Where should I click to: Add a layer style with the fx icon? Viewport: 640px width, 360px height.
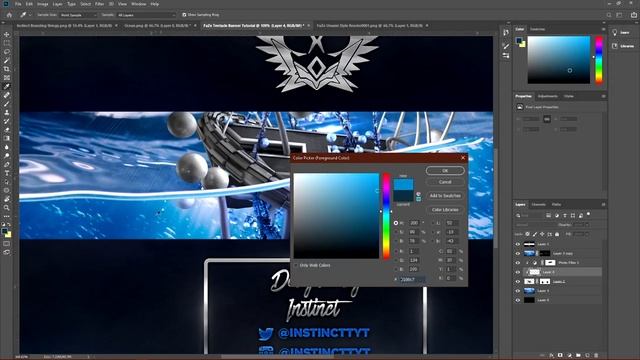pos(551,356)
